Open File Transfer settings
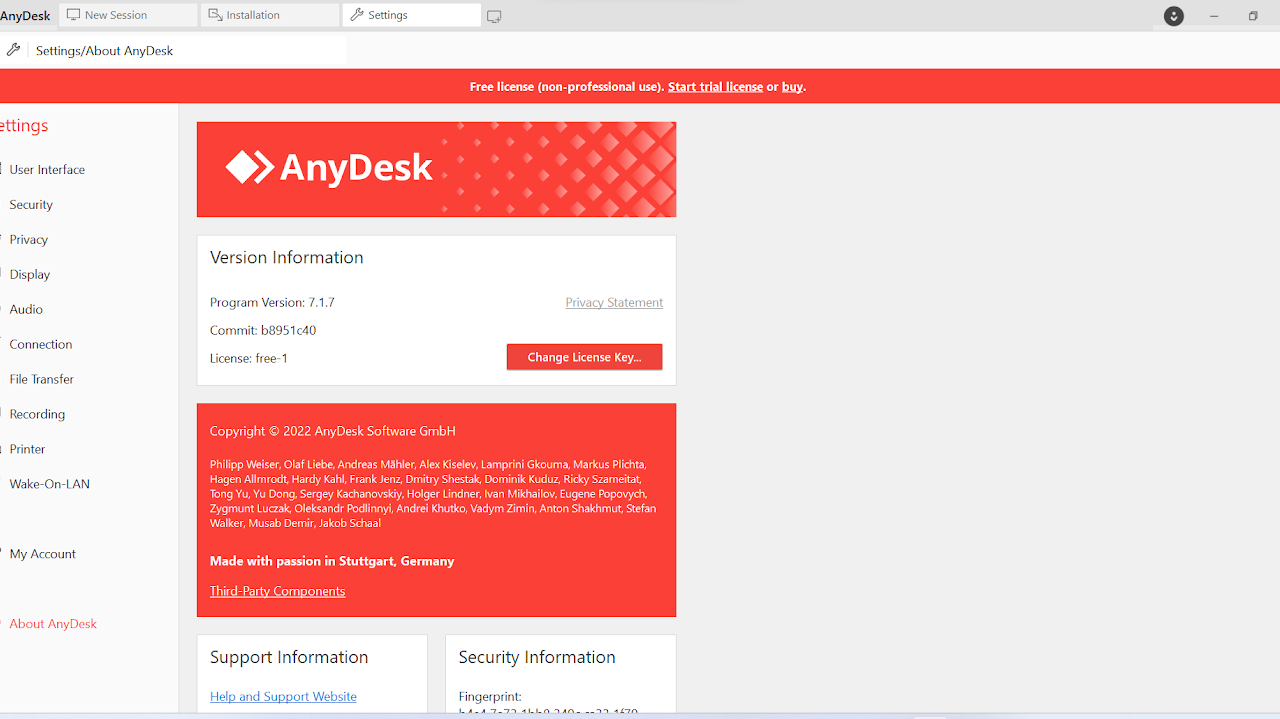The image size is (1280, 719). click(42, 380)
